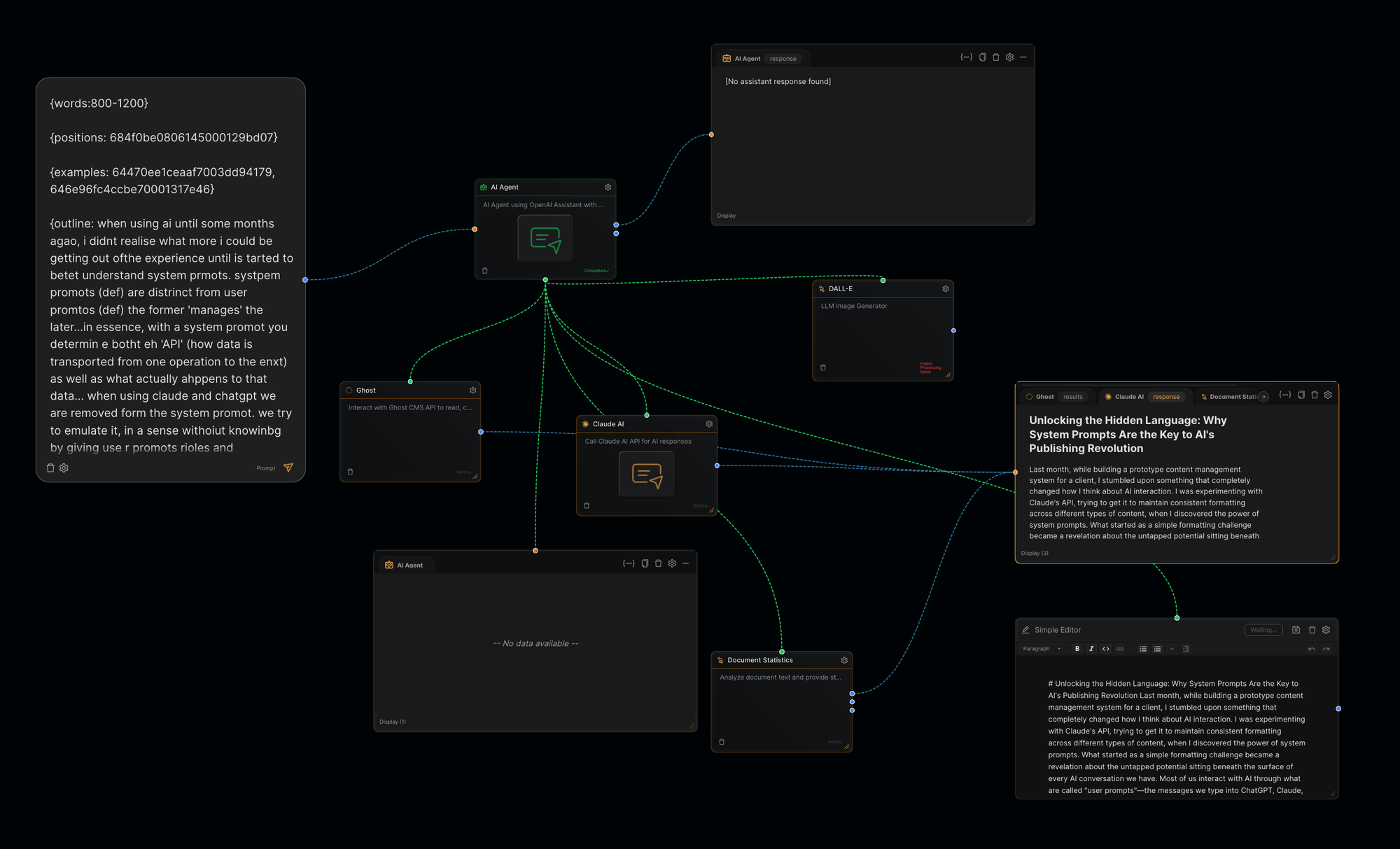Click Display (3) label in output panel
This screenshot has height=849, width=1400.
coord(1035,553)
